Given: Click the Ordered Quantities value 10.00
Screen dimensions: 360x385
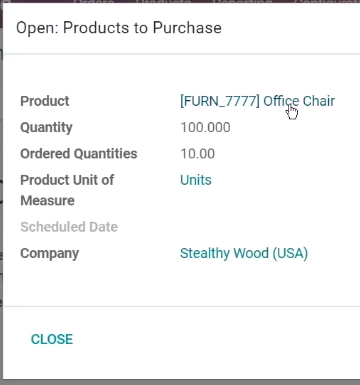Looking at the screenshot, I should tap(197, 154).
